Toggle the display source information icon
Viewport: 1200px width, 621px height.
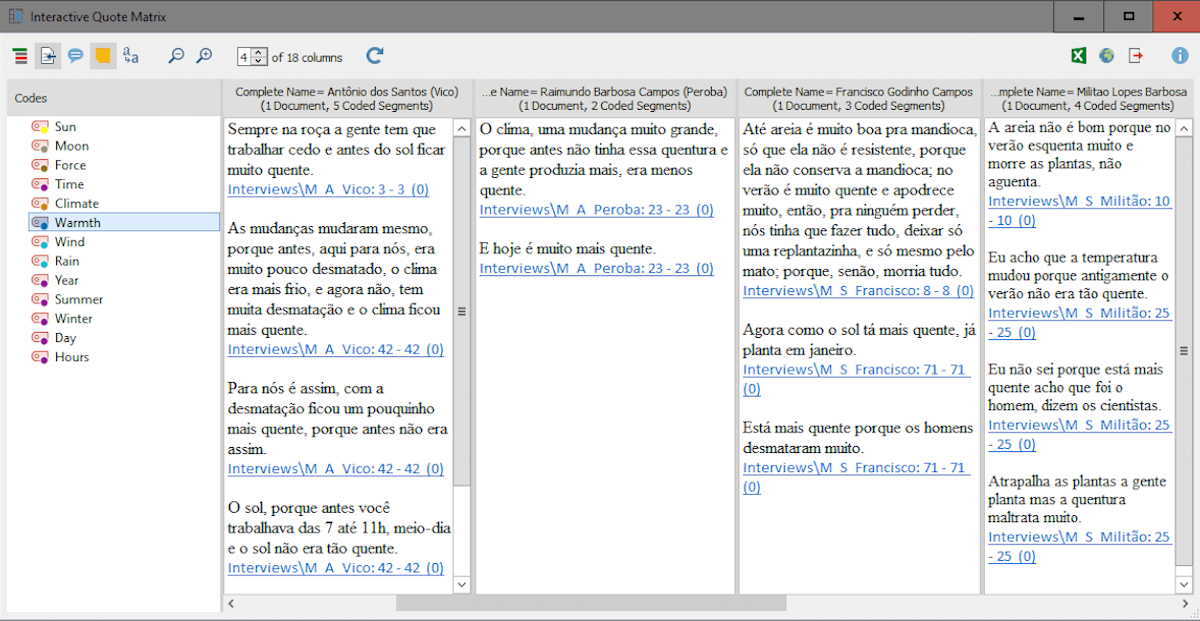(x=48, y=57)
